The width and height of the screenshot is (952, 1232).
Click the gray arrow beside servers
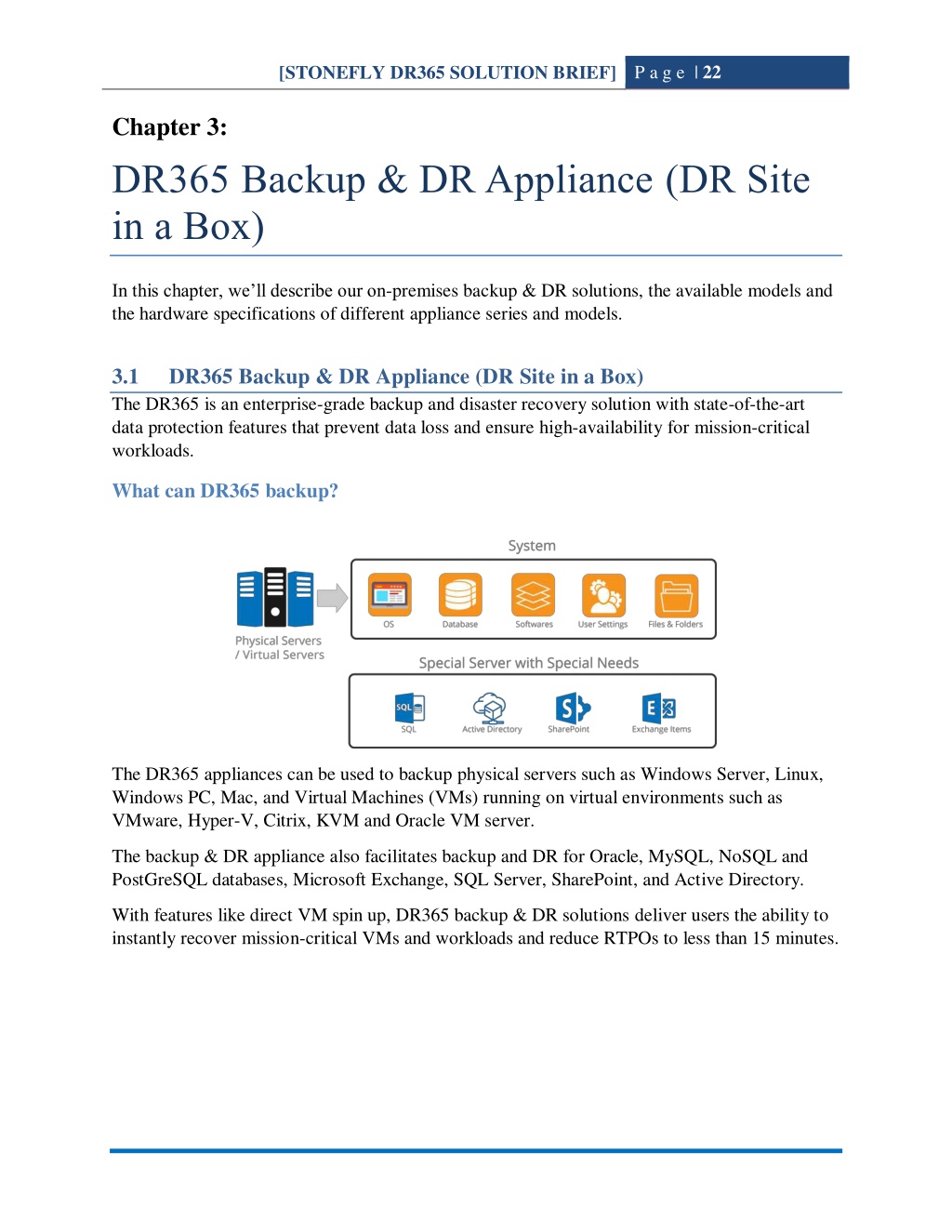[x=332, y=597]
